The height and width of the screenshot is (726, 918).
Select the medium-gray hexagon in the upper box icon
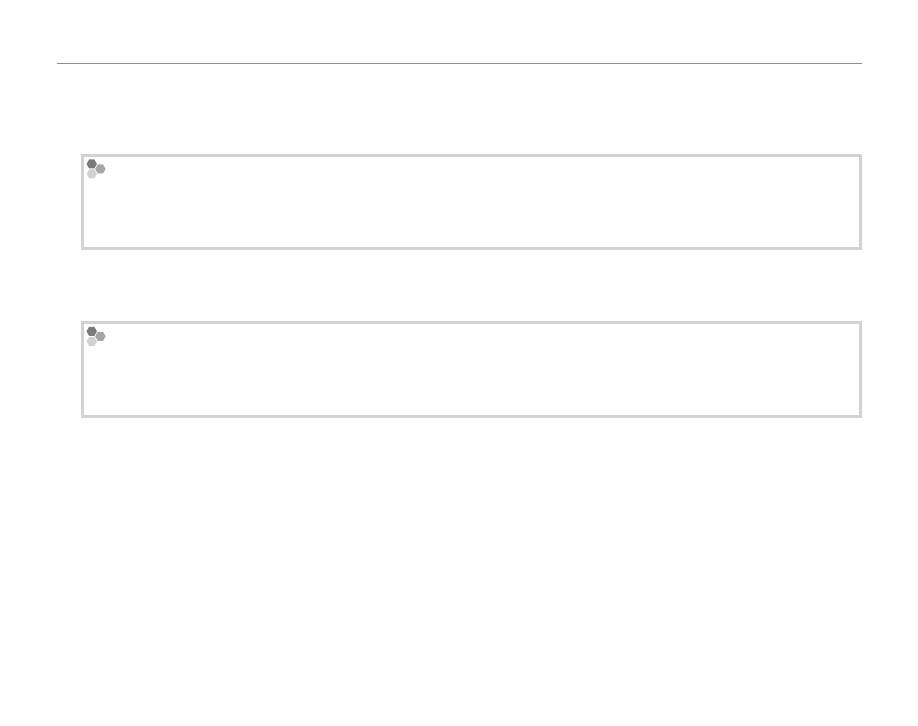(100, 169)
